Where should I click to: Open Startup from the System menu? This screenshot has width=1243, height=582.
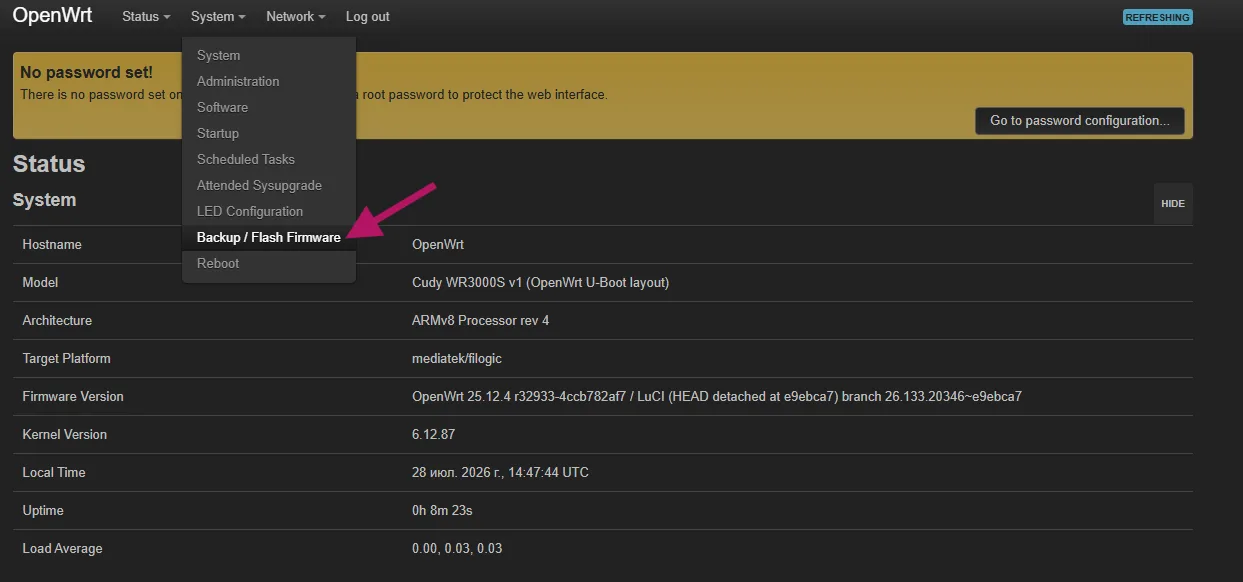coord(269,133)
